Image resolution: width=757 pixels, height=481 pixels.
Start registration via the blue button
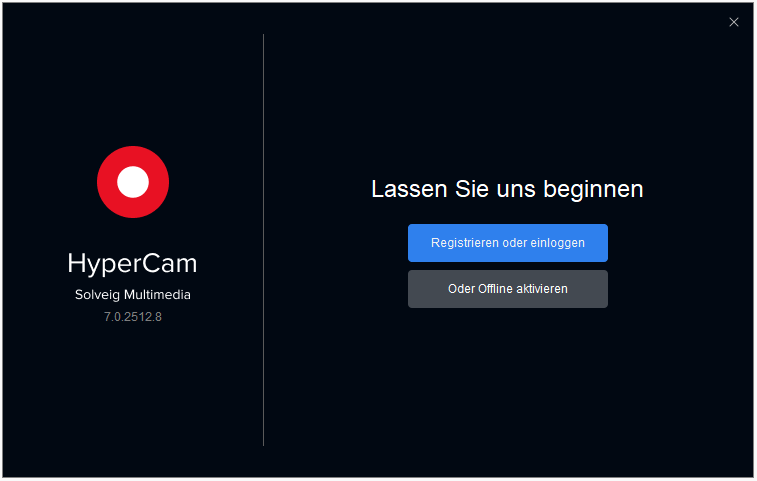(x=507, y=243)
